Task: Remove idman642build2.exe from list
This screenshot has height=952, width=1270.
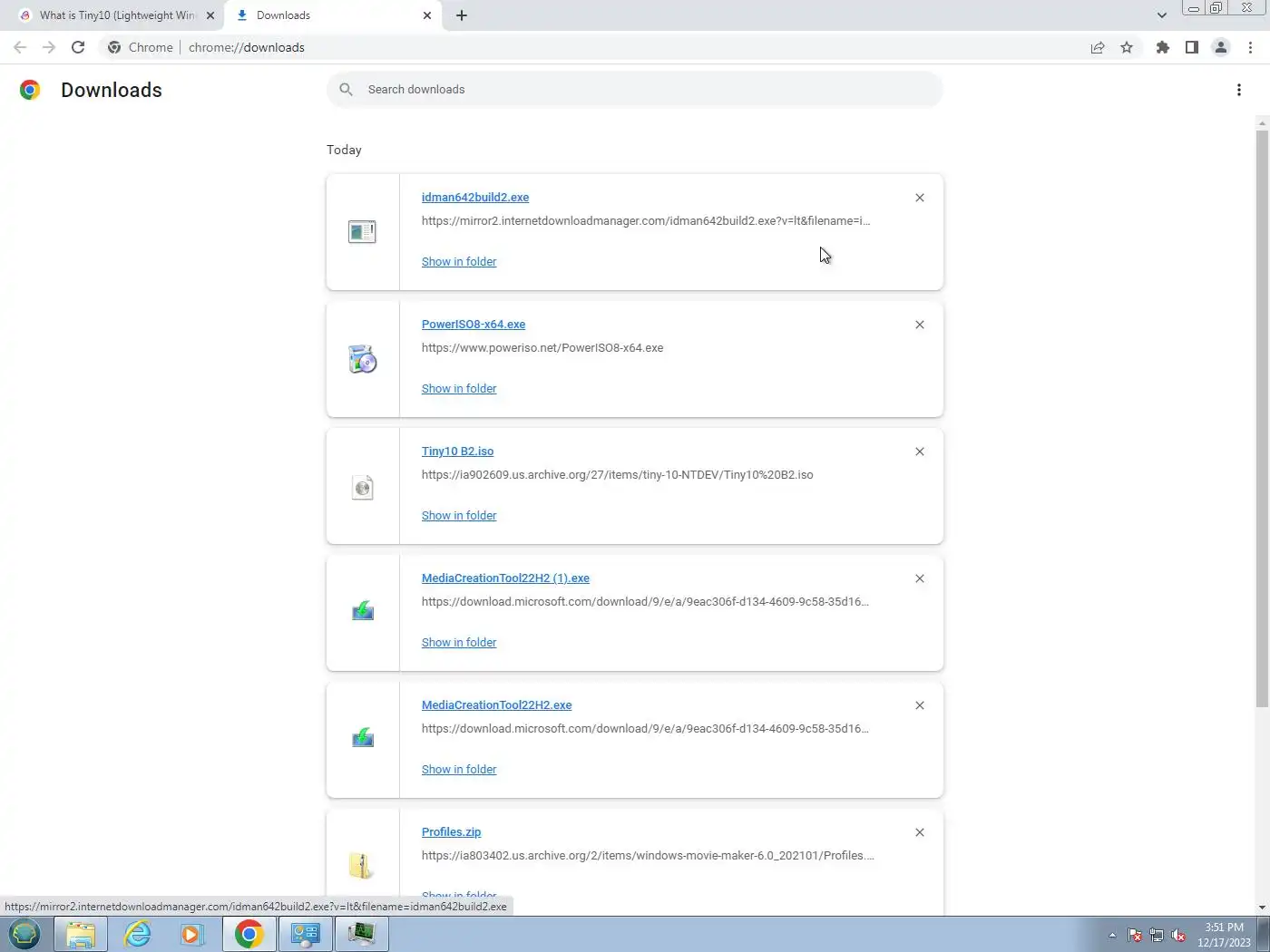Action: click(x=920, y=198)
